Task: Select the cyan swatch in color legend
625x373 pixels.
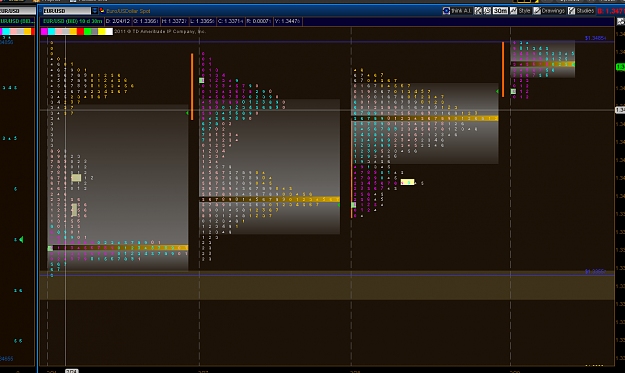Action: click(51, 31)
